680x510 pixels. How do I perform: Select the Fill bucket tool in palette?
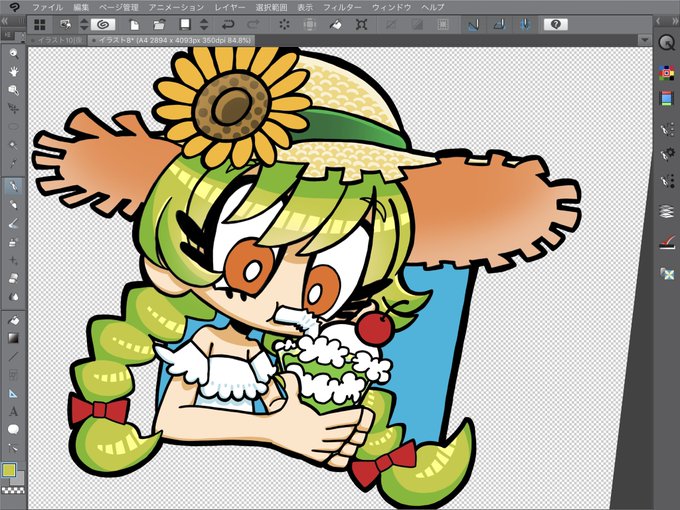(13, 320)
